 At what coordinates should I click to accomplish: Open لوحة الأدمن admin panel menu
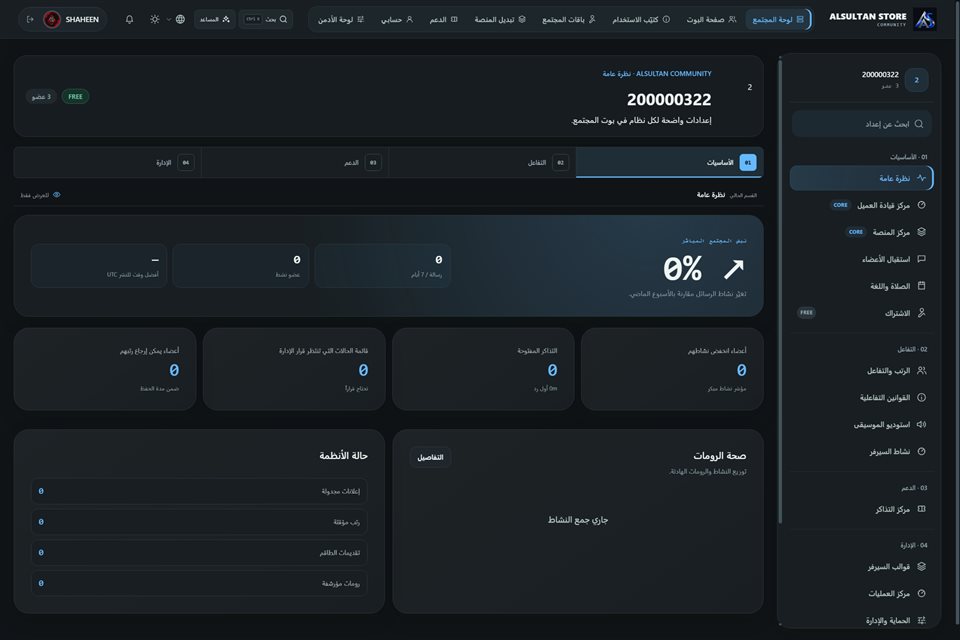pos(340,20)
